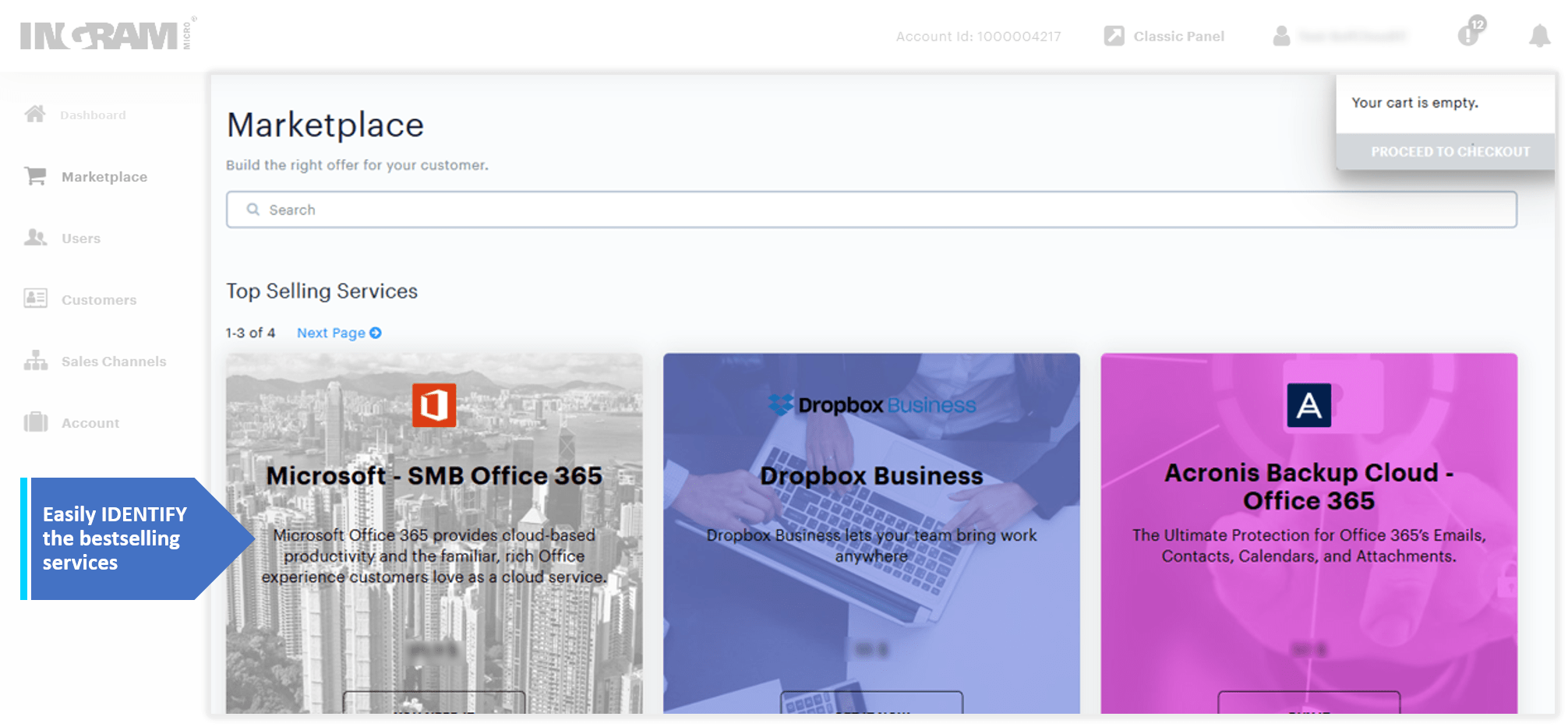
Task: Click the Marketplace cart icon in sidebar
Action: point(35,176)
